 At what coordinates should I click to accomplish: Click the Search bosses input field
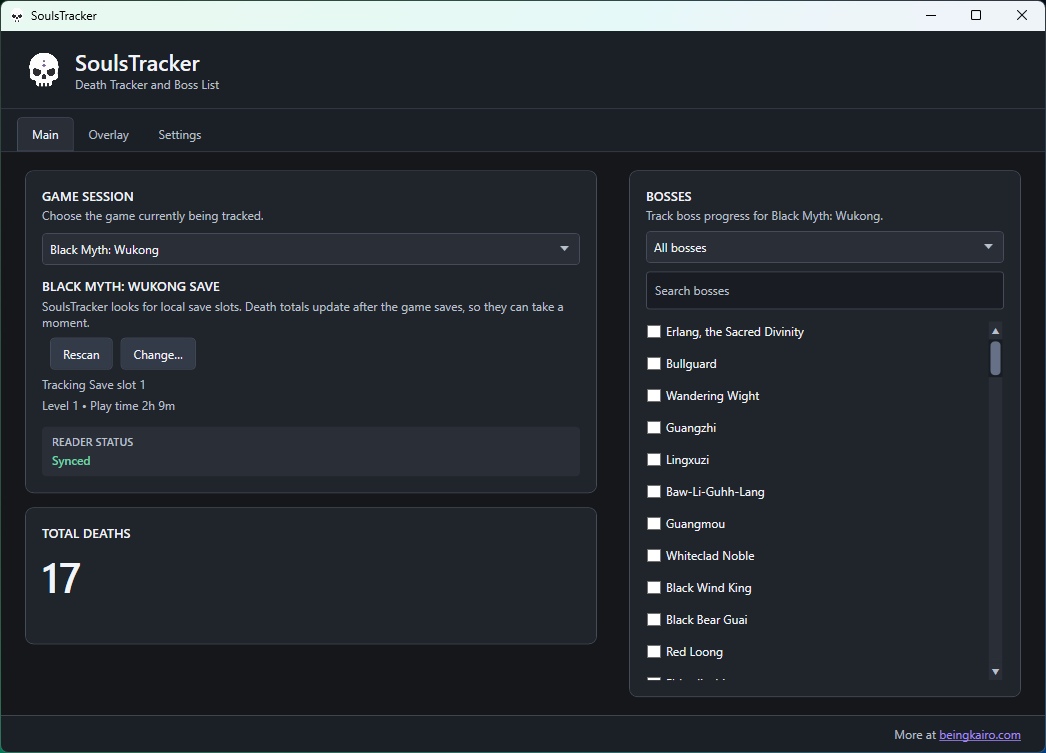(825, 291)
